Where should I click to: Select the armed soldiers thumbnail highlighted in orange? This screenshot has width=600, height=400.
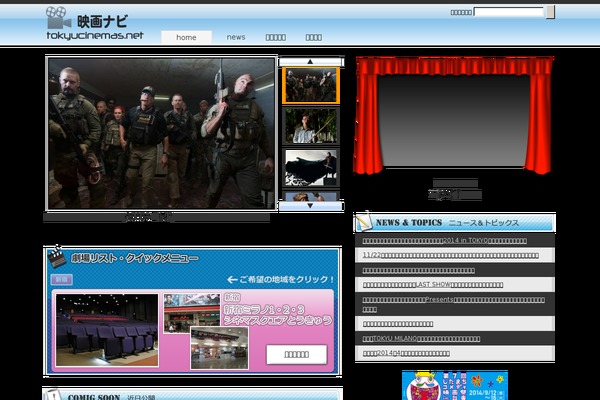click(311, 85)
